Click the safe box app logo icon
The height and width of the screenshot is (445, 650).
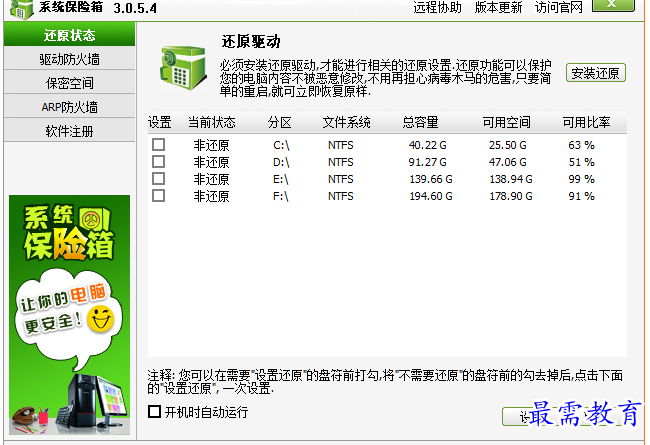22,9
